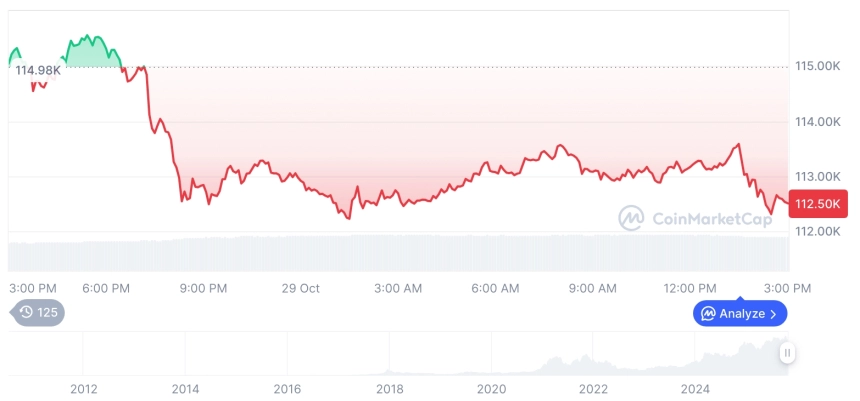Image resolution: width=860 pixels, height=401 pixels.
Task: Click the volume bars strip below chart
Action: coord(399,253)
